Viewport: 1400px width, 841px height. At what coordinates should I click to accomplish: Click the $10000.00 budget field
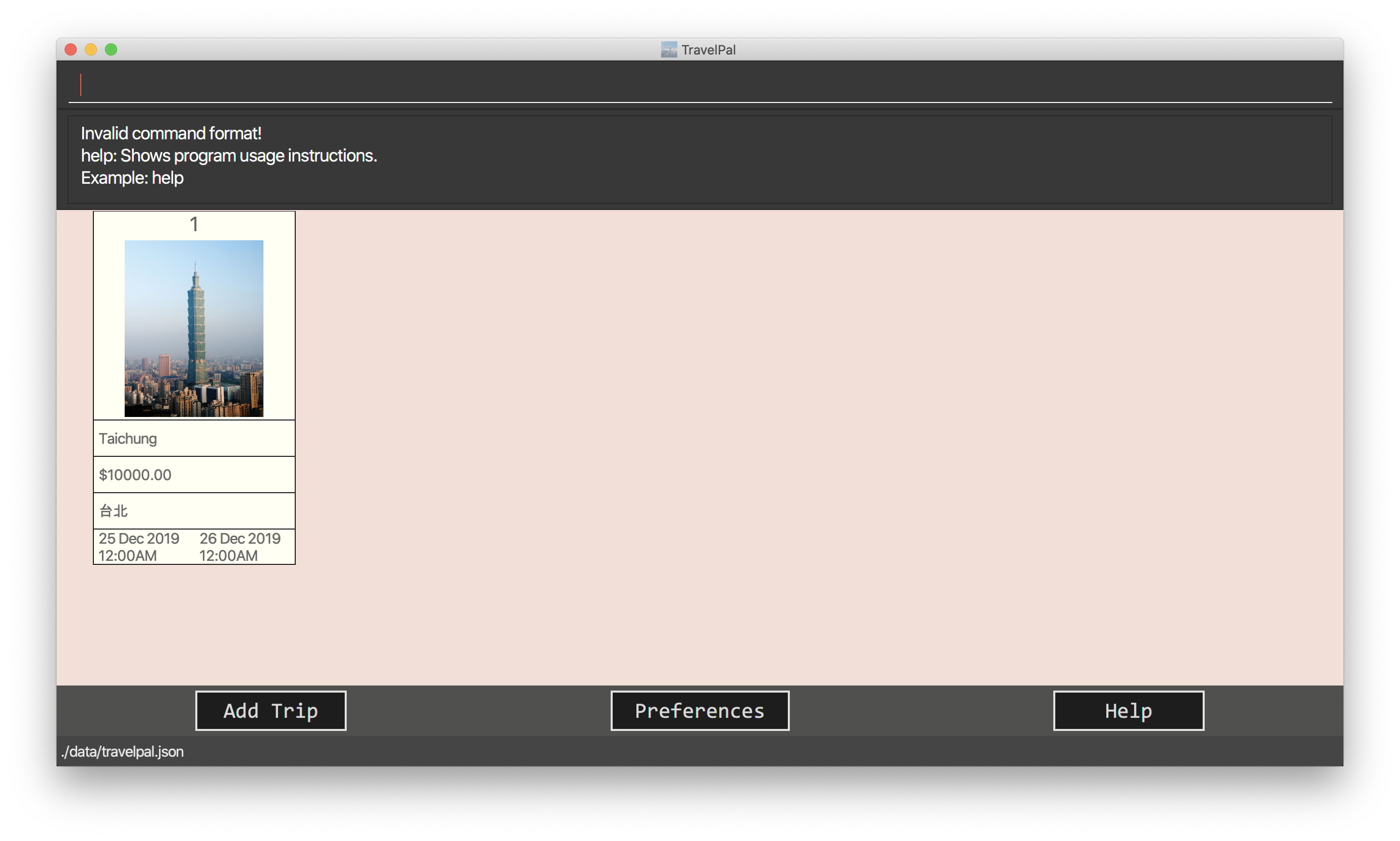135,475
